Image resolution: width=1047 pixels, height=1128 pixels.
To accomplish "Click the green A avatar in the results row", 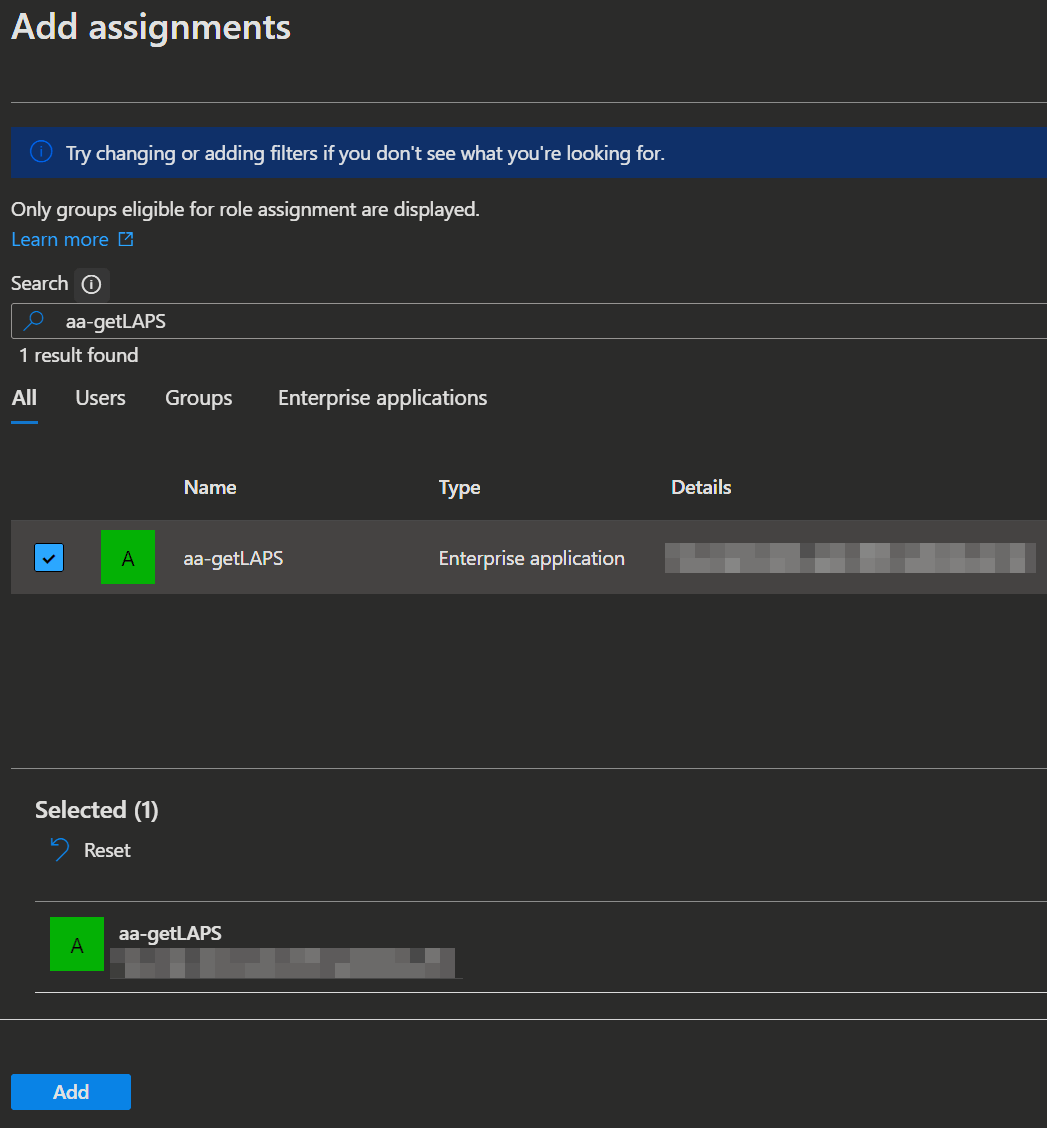I will click(128, 557).
